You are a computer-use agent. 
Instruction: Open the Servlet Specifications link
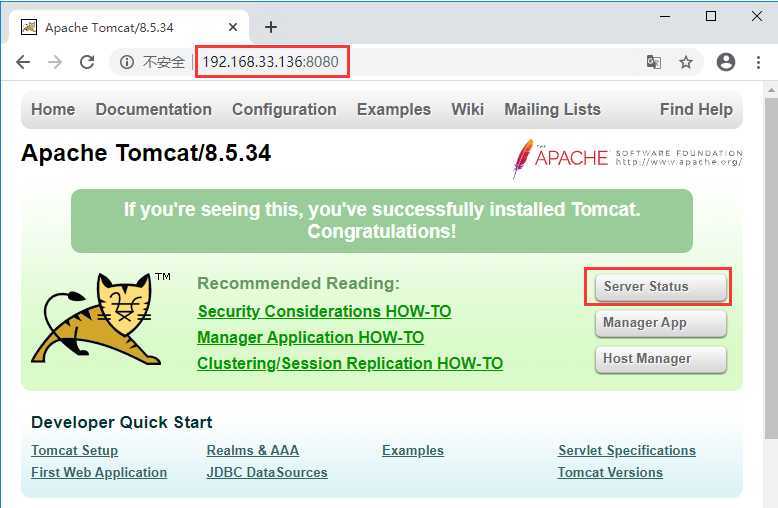627,450
